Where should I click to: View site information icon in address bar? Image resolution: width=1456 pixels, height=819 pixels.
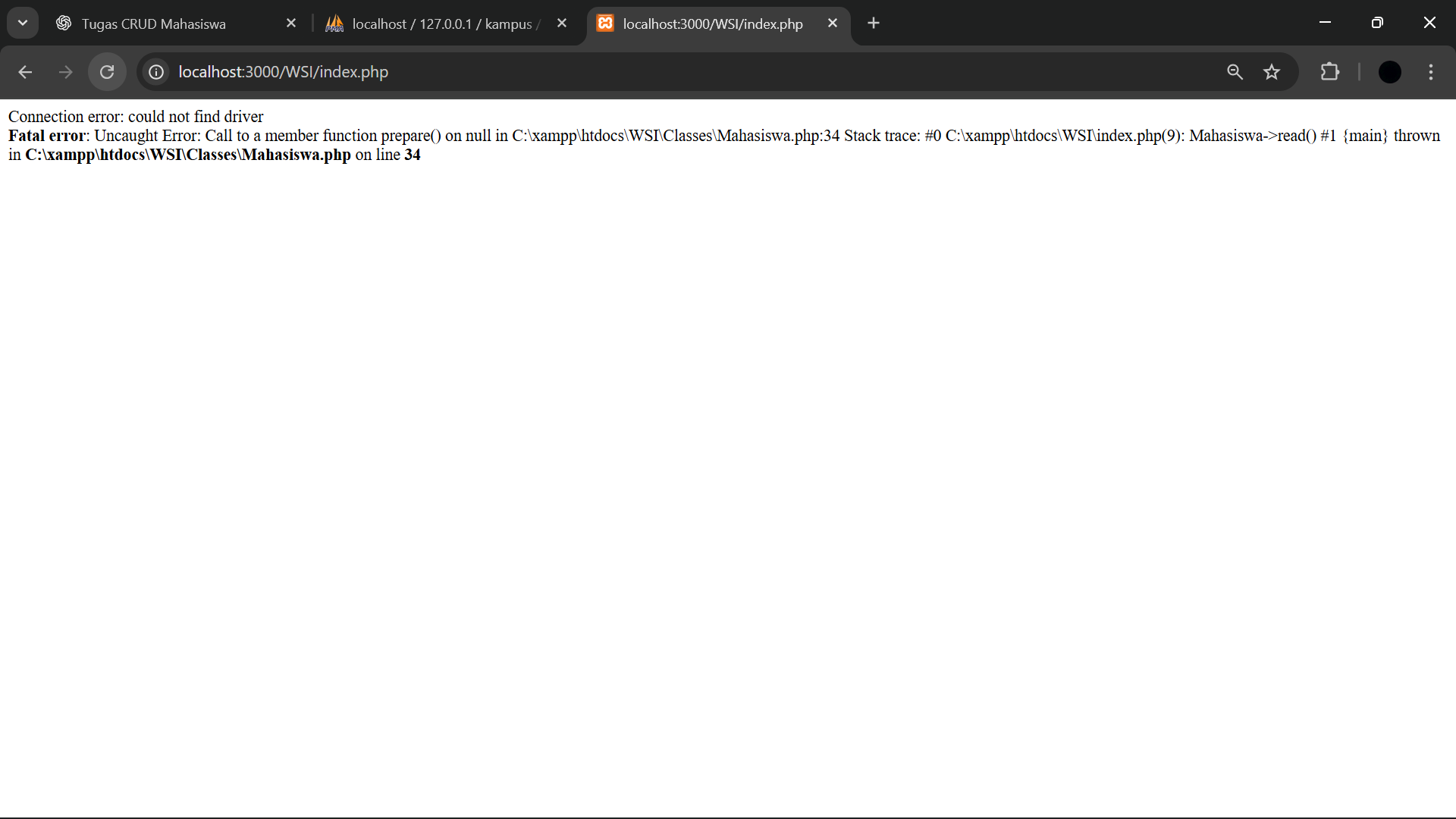(156, 72)
